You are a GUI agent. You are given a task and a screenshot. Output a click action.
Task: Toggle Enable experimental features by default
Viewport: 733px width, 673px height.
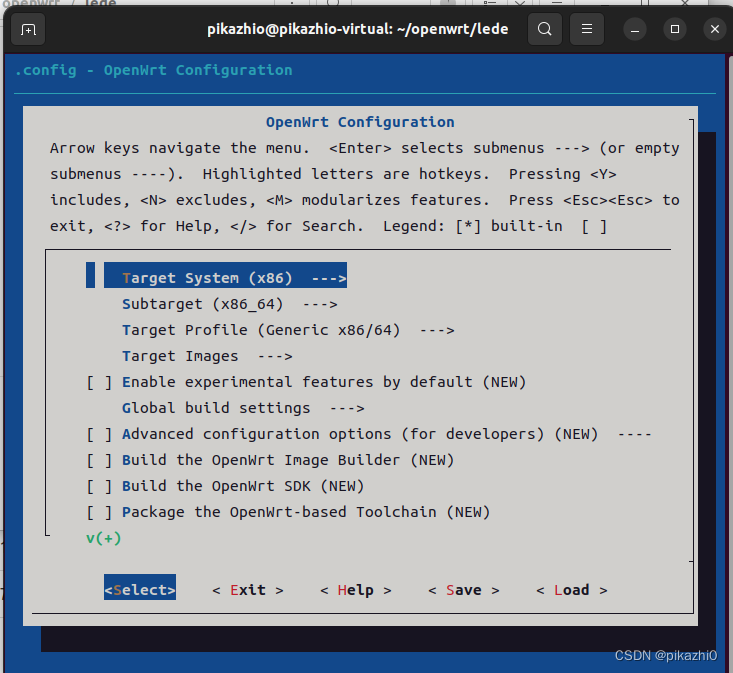(99, 382)
